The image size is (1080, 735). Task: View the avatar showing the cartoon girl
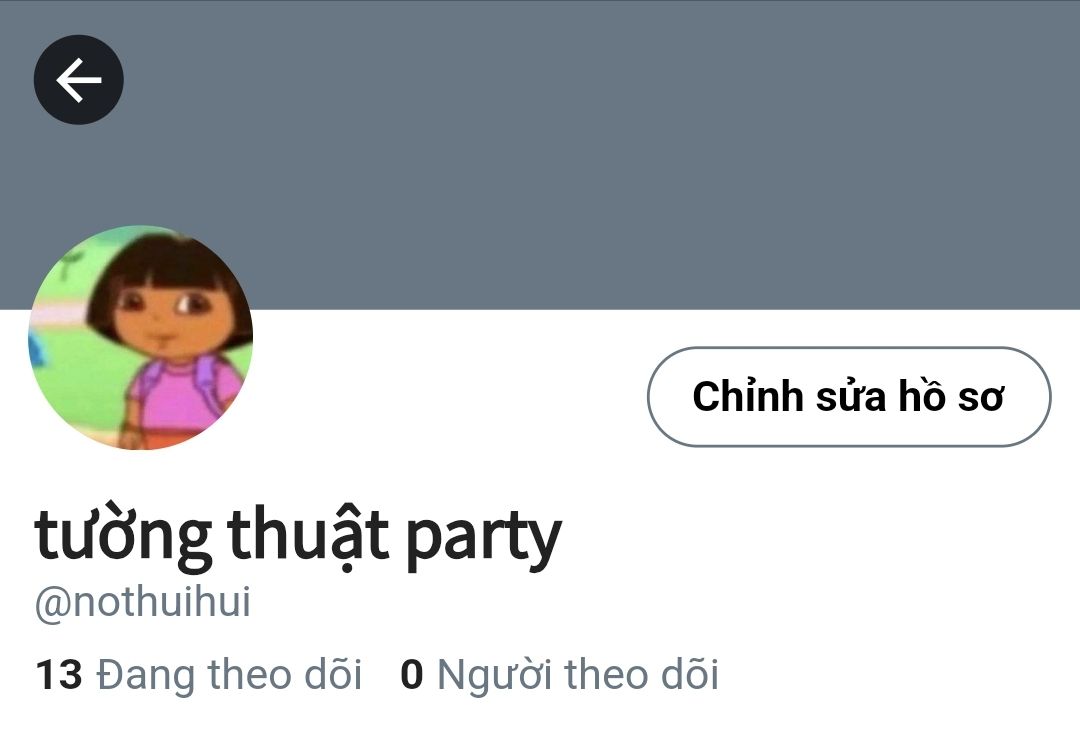(x=141, y=338)
